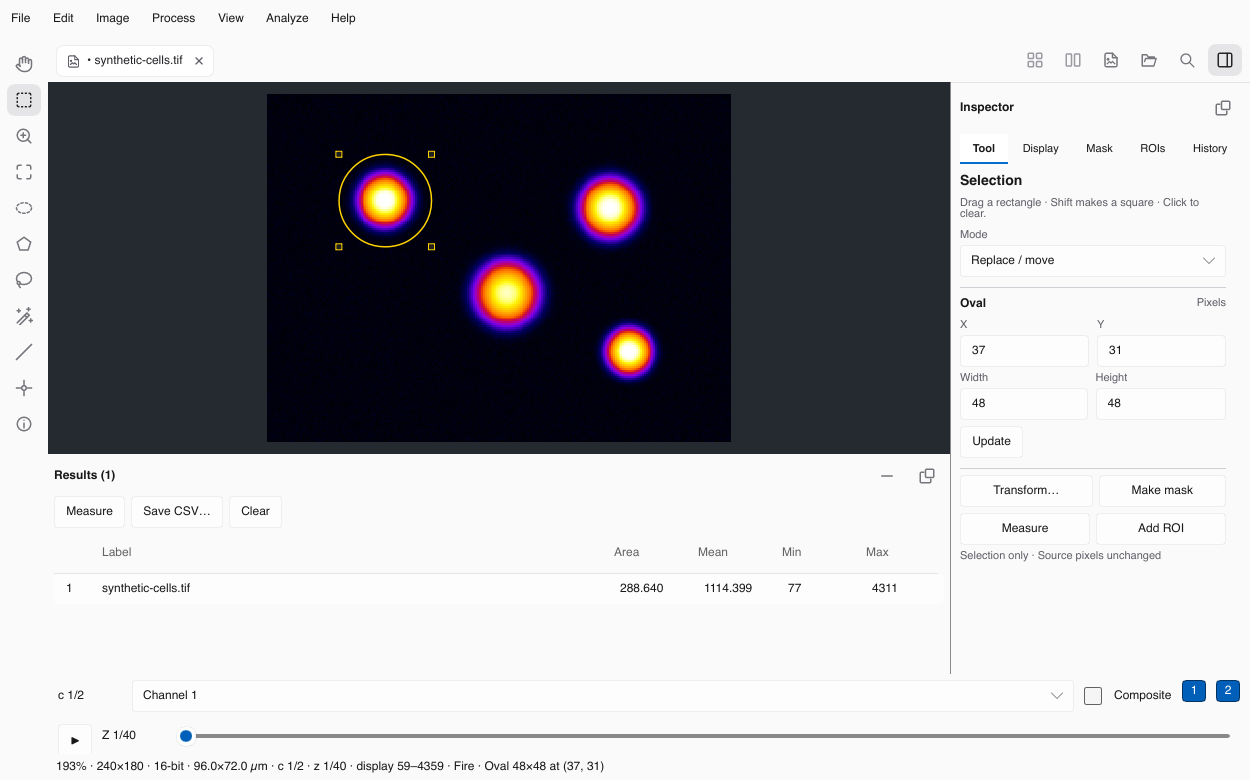Open the search icon
This screenshot has height=780, width=1250.
1187,60
